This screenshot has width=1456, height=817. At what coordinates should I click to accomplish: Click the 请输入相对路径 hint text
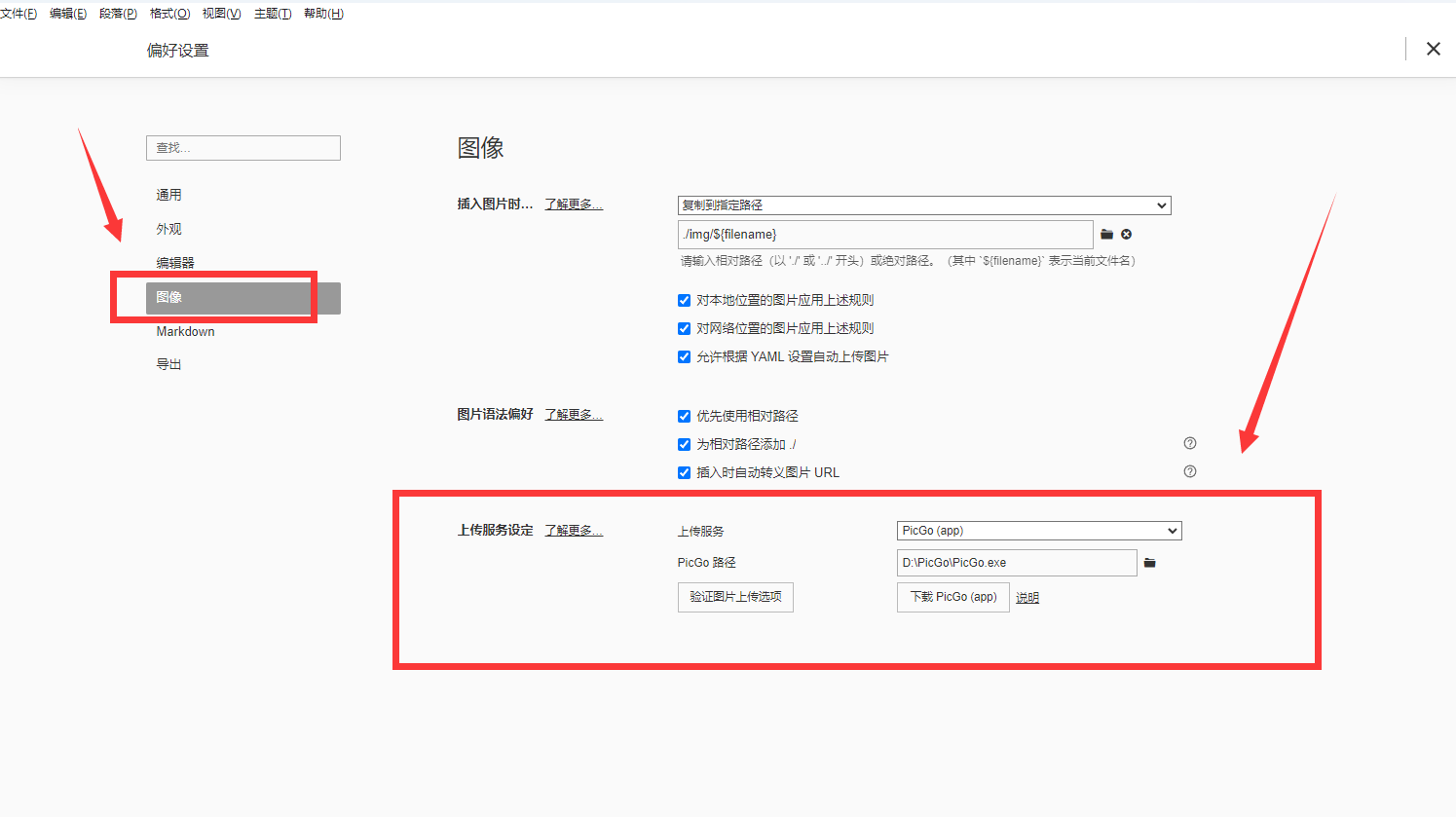click(908, 261)
